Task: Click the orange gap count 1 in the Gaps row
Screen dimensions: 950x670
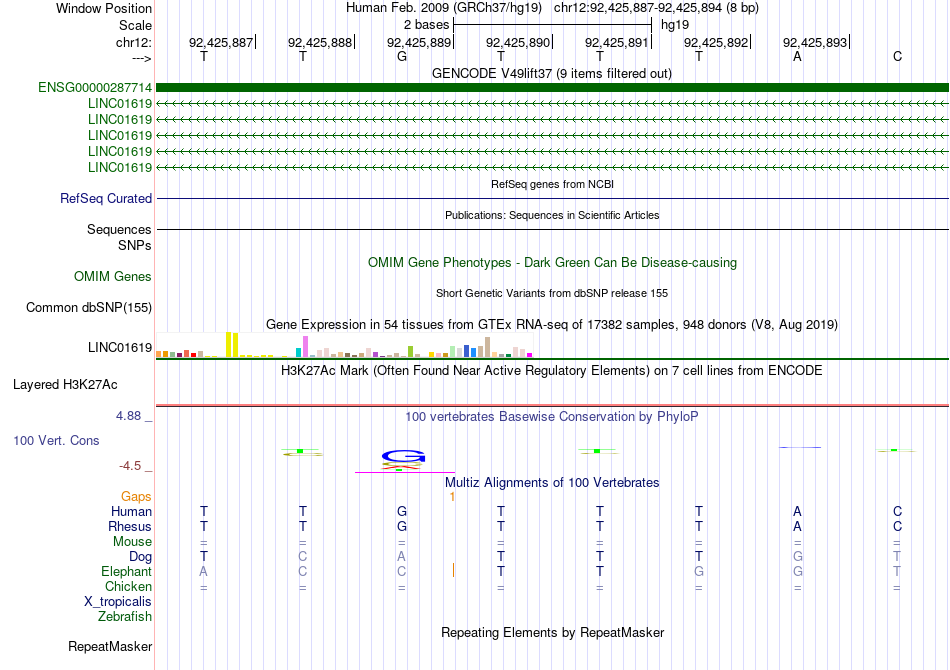Action: pyautogui.click(x=452, y=497)
